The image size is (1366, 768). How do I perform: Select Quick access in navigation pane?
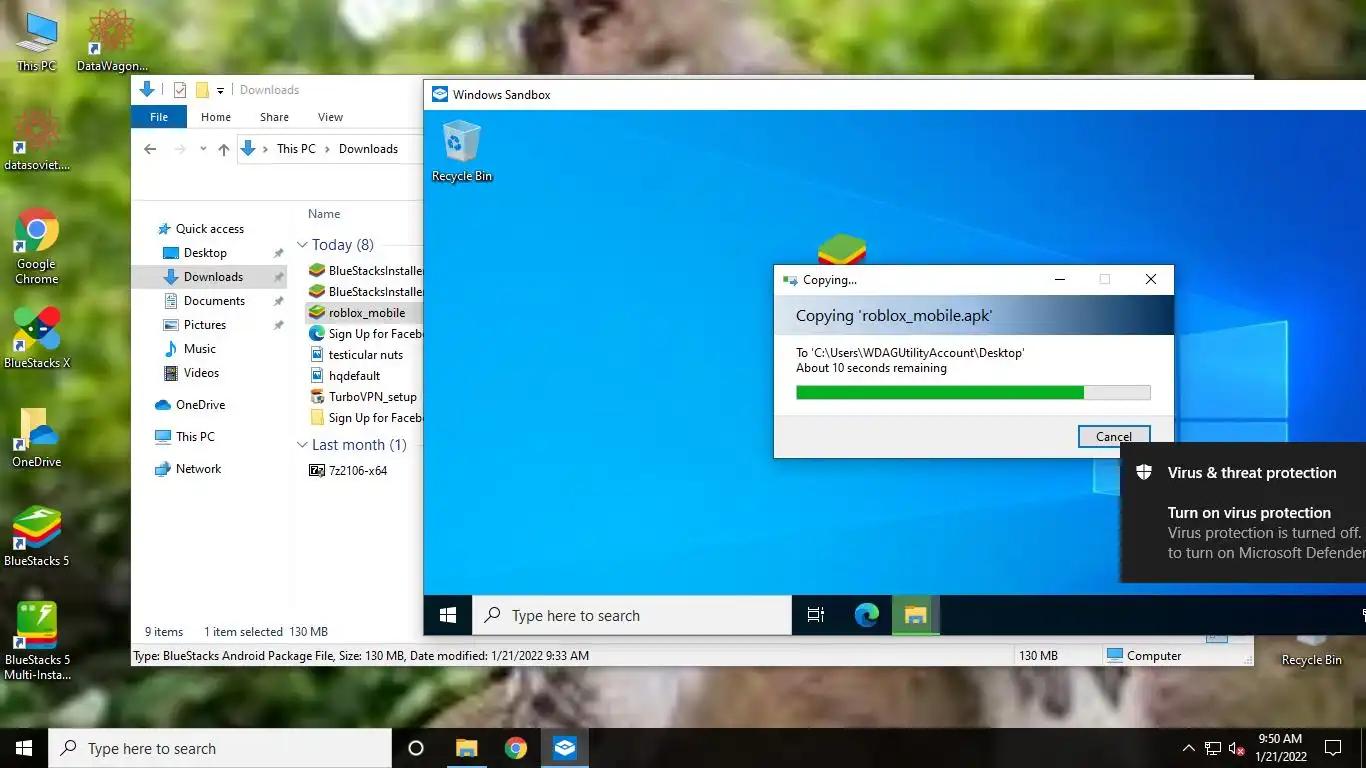(209, 229)
